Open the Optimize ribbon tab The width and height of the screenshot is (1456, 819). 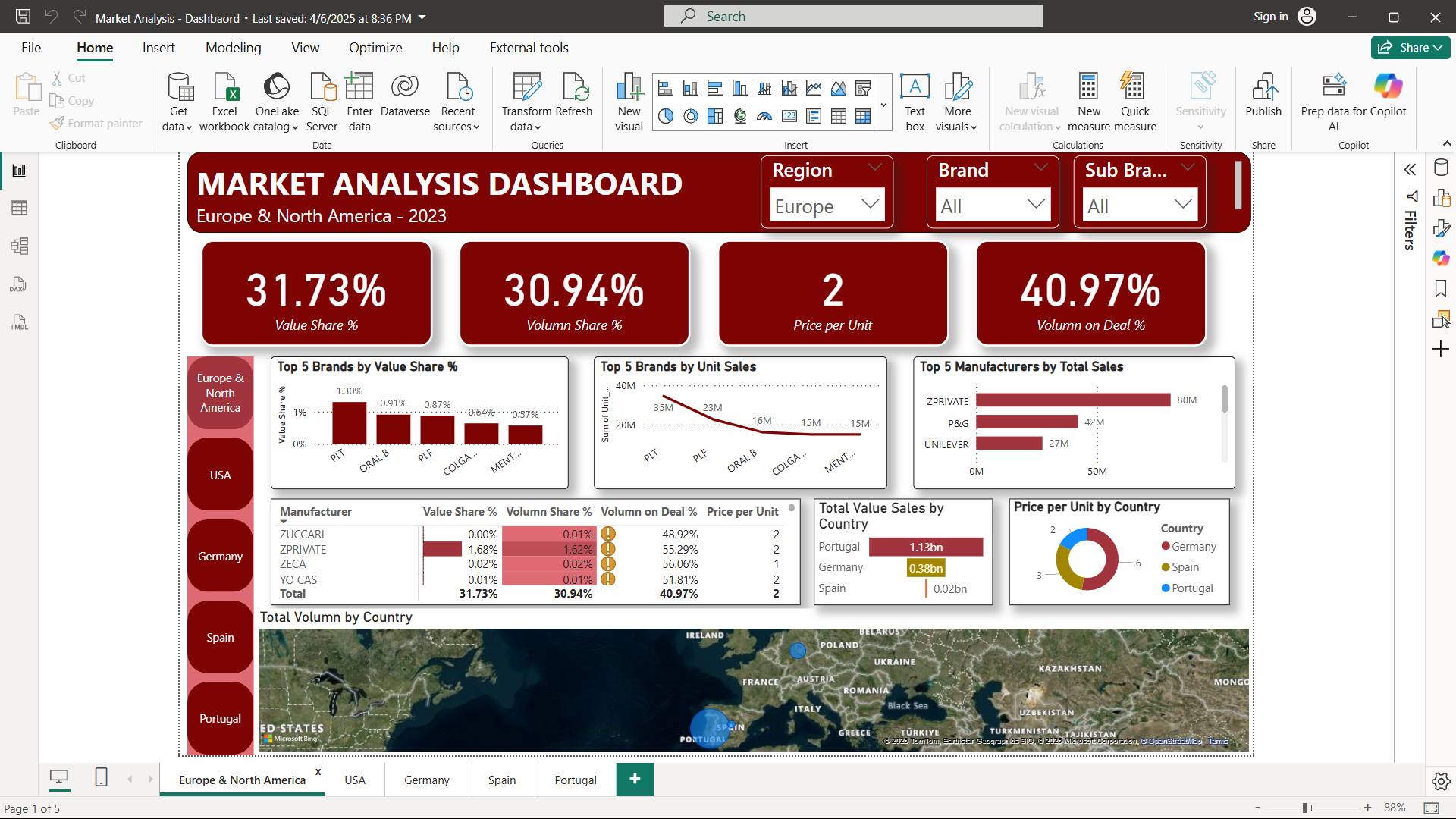click(x=375, y=48)
